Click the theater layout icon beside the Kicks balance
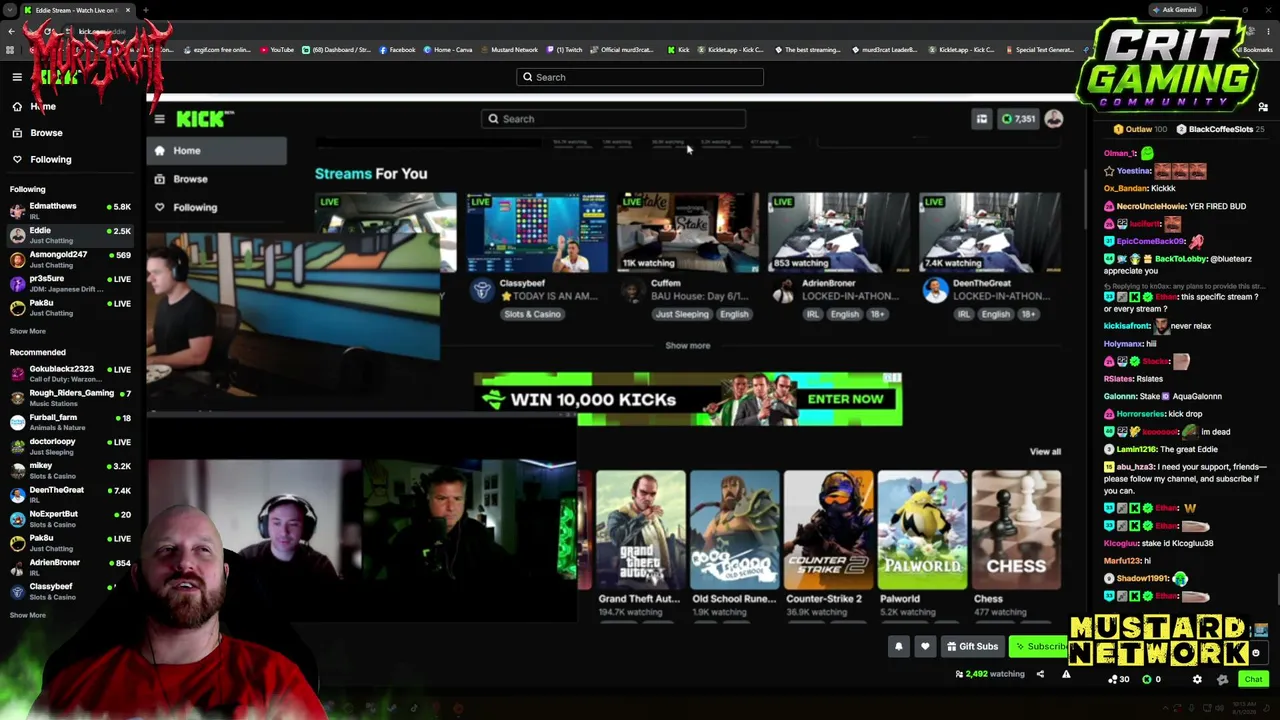This screenshot has width=1280, height=720. tap(982, 119)
